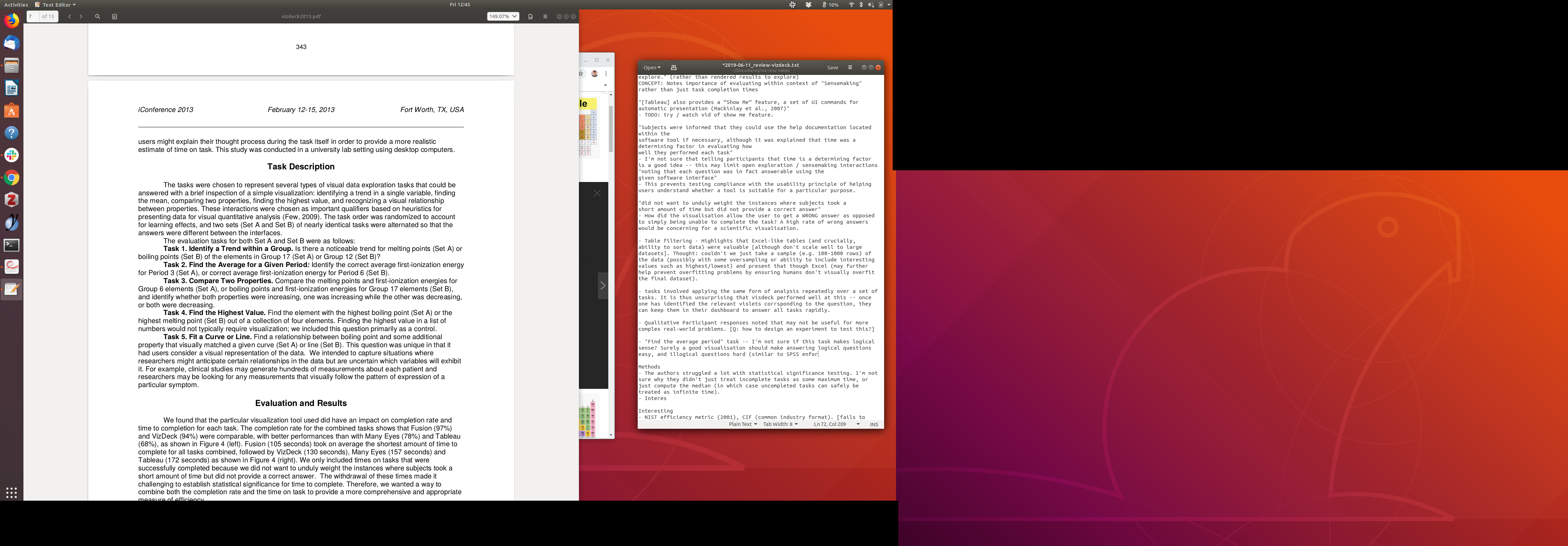Go to next PDF page arrow

pyautogui.click(x=81, y=16)
